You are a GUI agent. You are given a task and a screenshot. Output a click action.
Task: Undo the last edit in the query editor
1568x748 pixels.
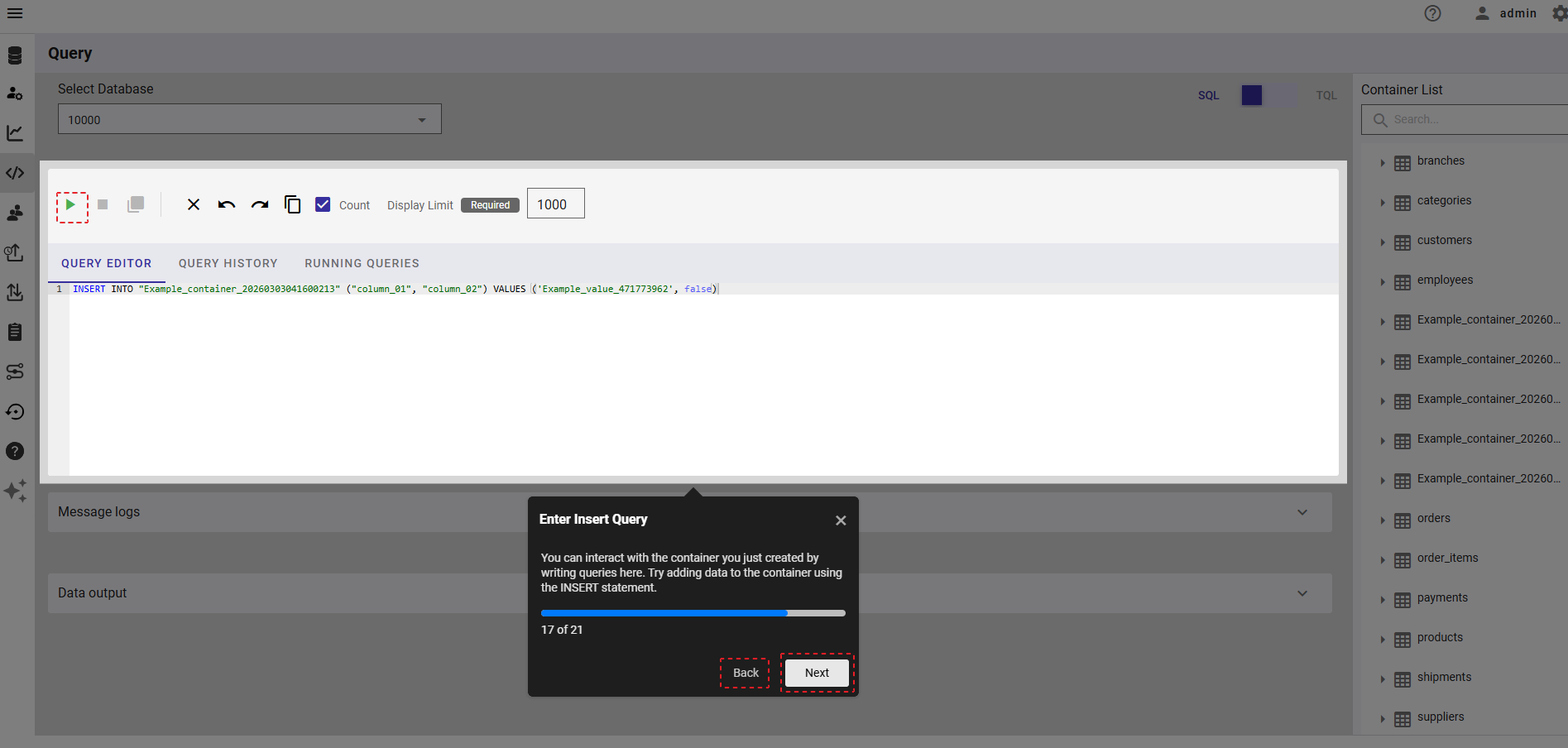(227, 204)
